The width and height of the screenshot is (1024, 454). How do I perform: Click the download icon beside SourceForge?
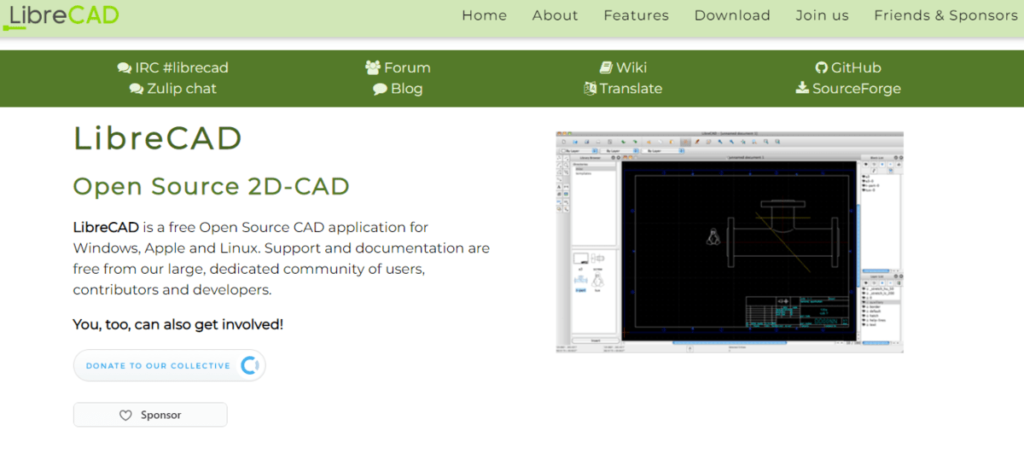[x=803, y=88]
